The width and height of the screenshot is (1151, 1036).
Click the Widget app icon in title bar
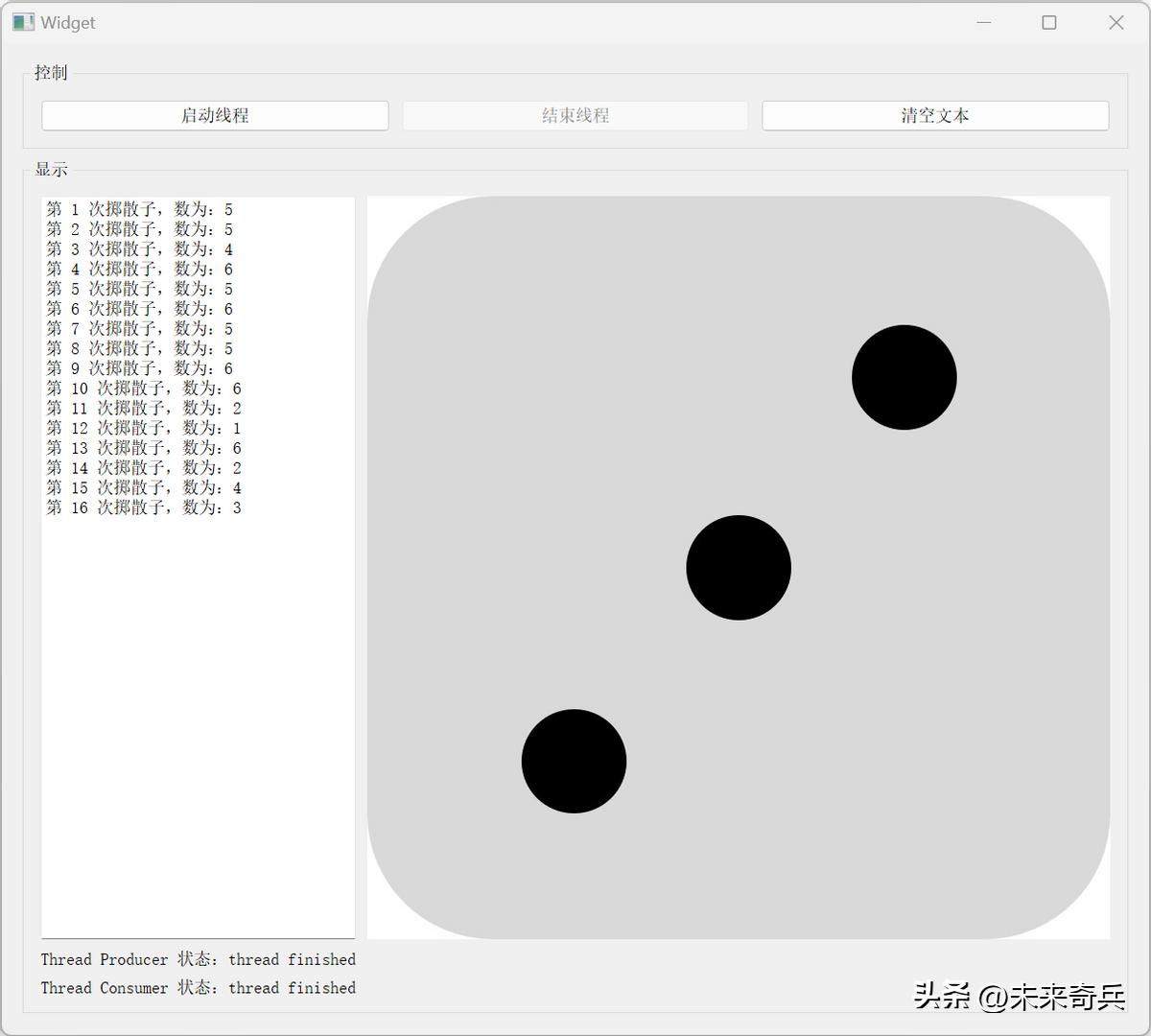coord(23,22)
